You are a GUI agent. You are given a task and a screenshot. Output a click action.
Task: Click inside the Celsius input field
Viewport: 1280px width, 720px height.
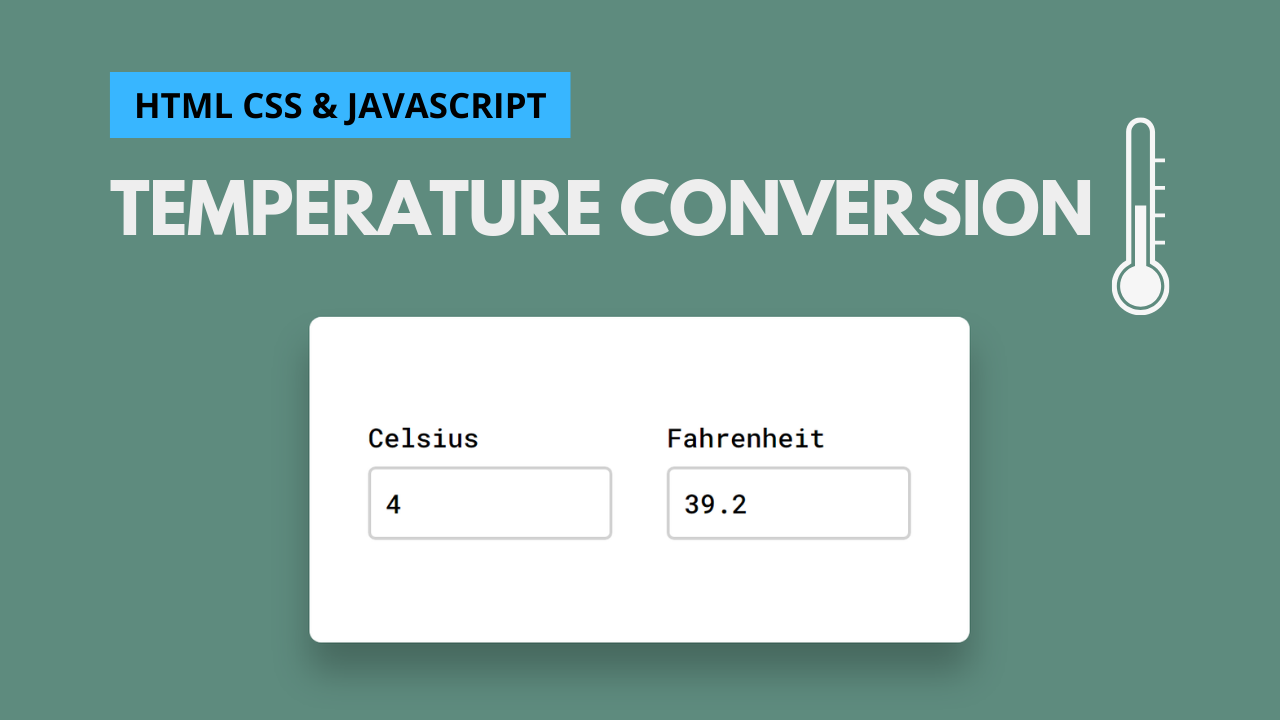click(490, 503)
